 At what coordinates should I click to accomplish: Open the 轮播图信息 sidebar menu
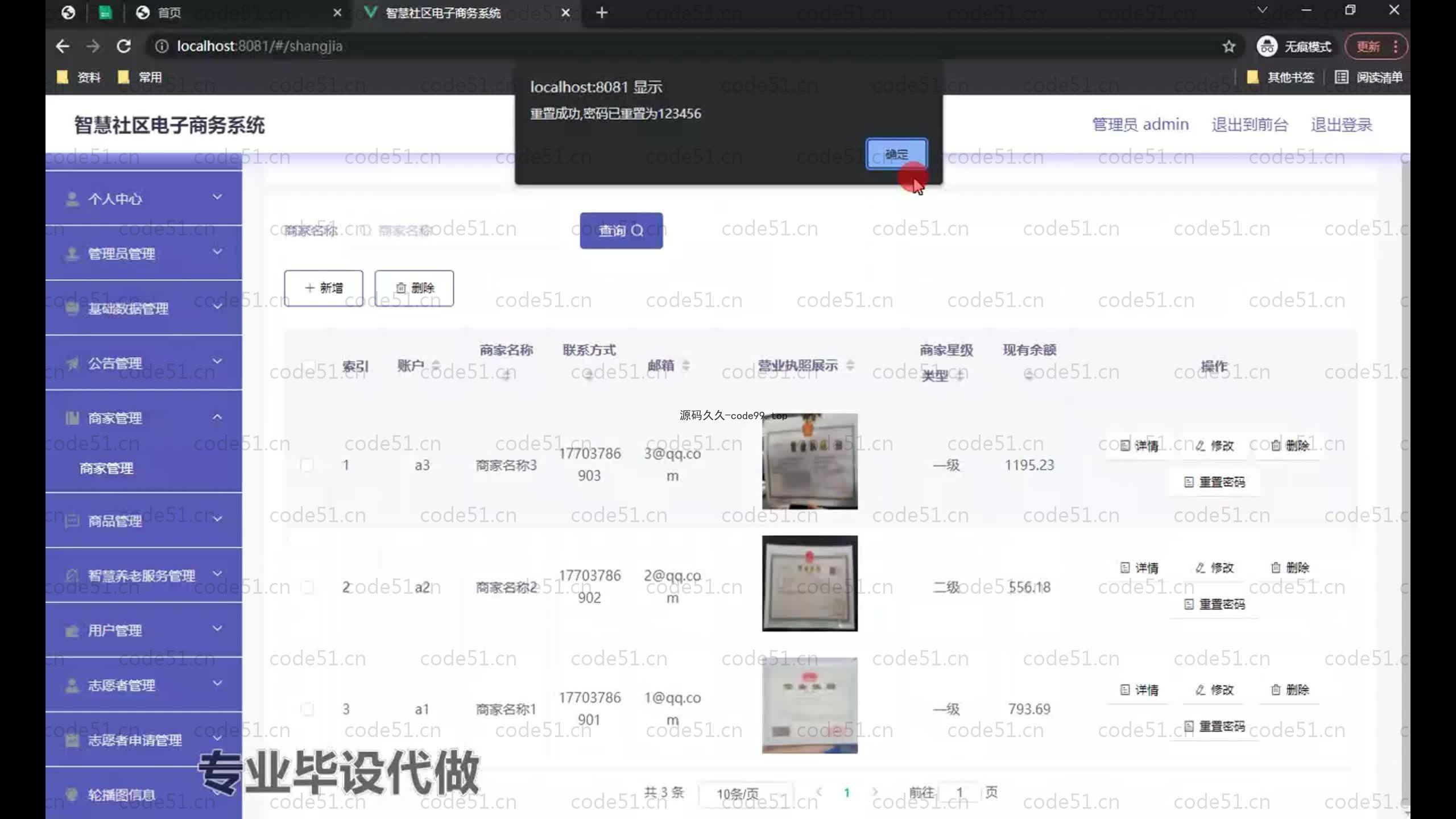coord(144,795)
